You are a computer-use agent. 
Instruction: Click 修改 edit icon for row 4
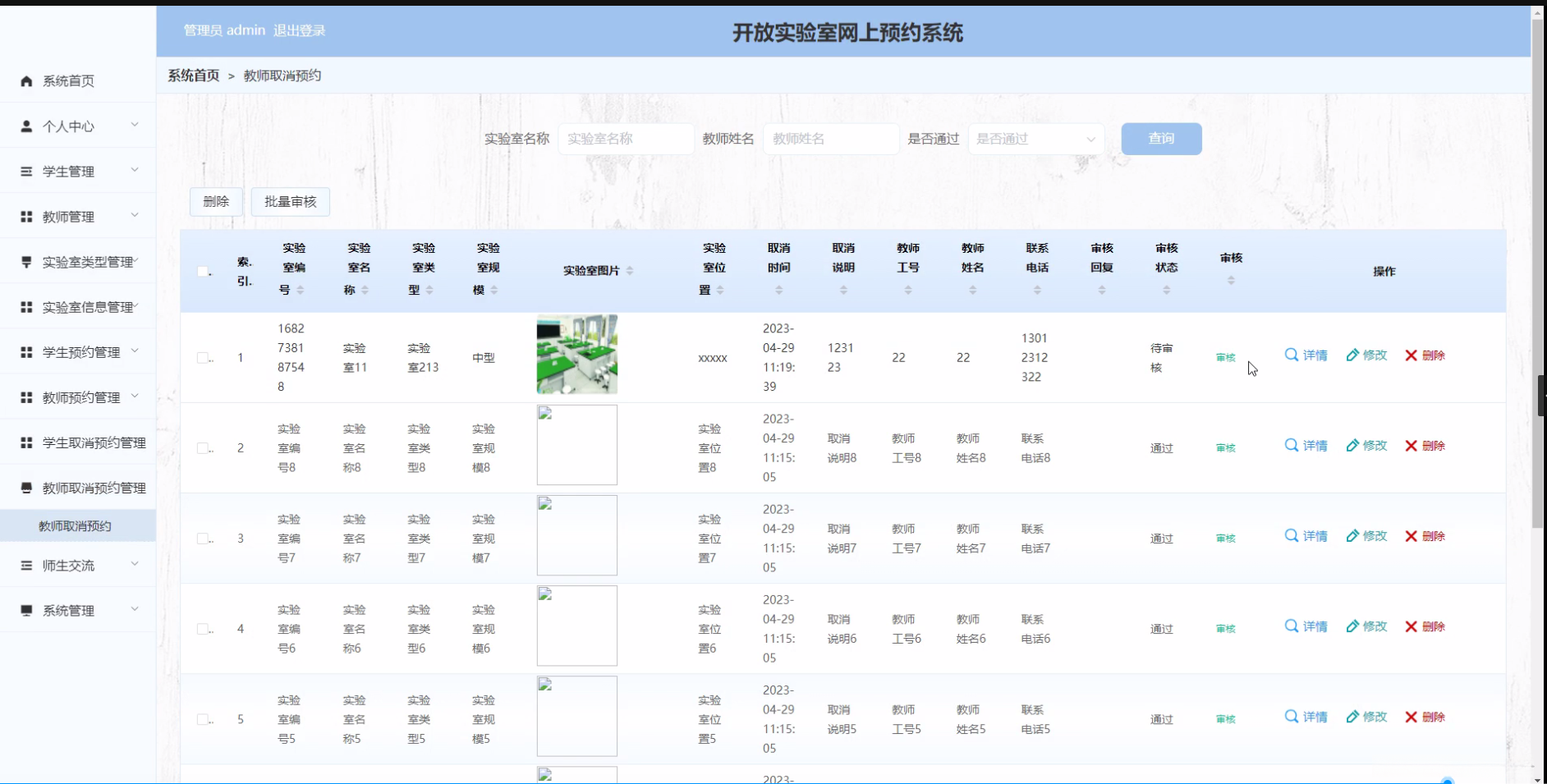tap(1366, 626)
